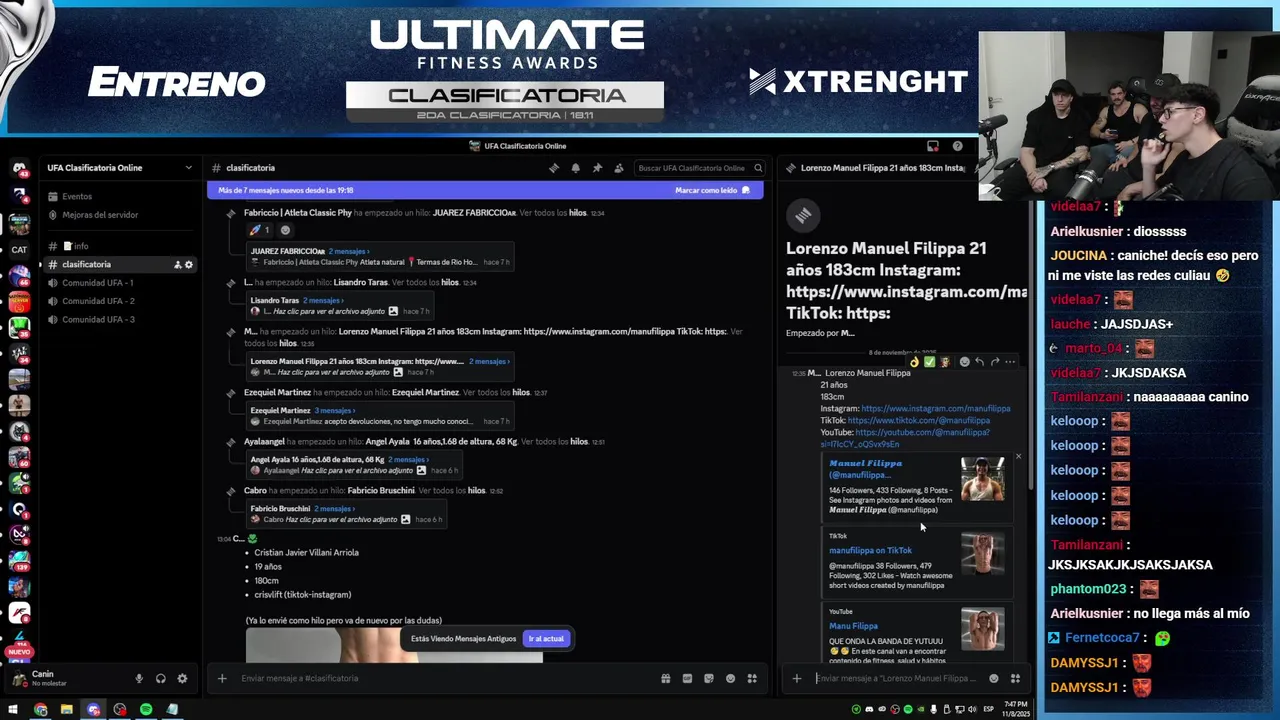Open attachment plus in thread message box
This screenshot has width=1280, height=720.
797,678
